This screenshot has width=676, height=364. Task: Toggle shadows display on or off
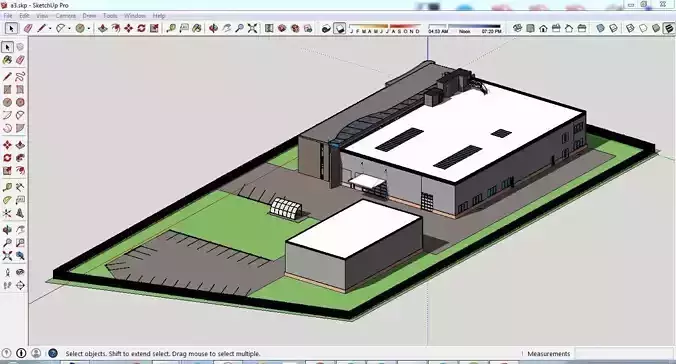point(340,28)
